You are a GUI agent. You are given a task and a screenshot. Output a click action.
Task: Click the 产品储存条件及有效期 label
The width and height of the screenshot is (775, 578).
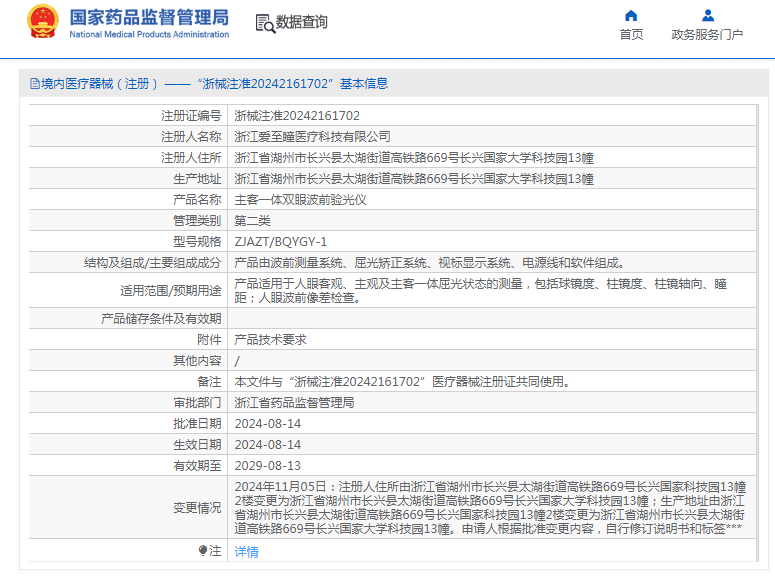tap(161, 319)
